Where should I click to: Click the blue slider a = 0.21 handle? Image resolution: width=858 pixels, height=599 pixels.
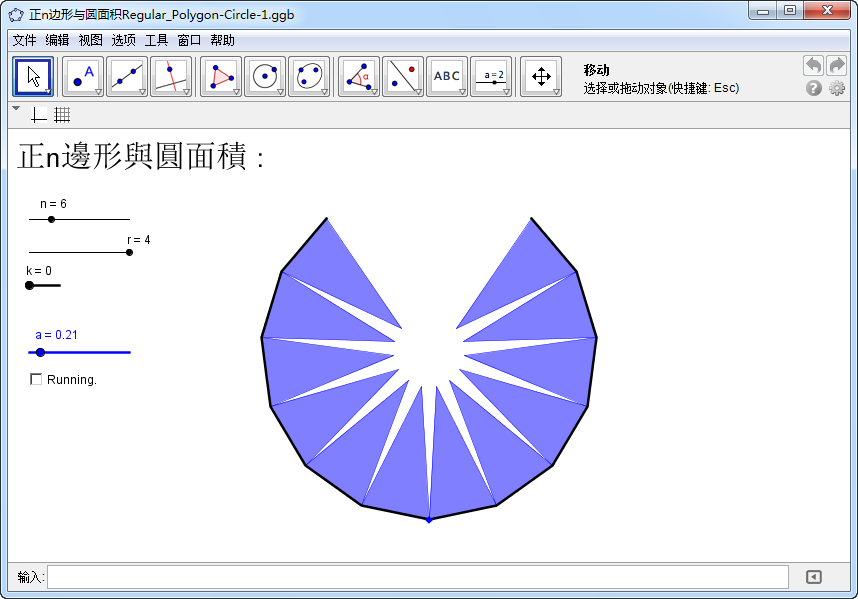(x=40, y=352)
